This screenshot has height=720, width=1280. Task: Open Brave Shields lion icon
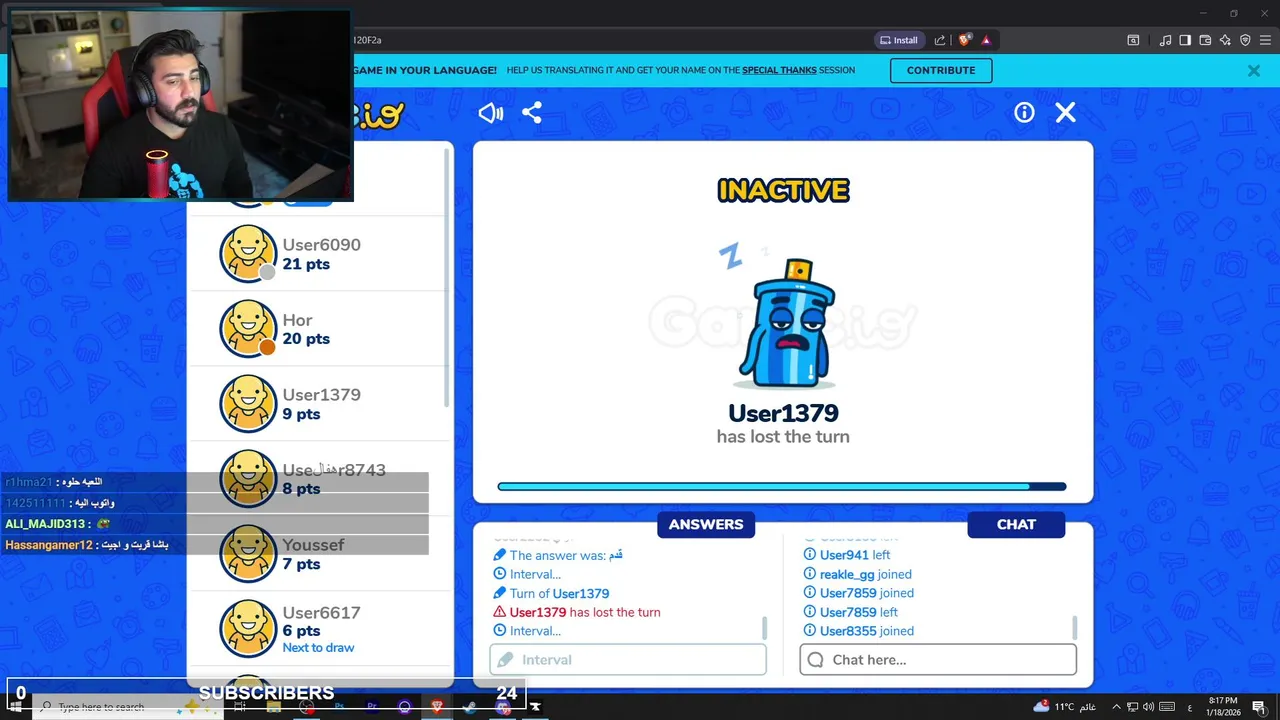pyautogui.click(x=964, y=40)
